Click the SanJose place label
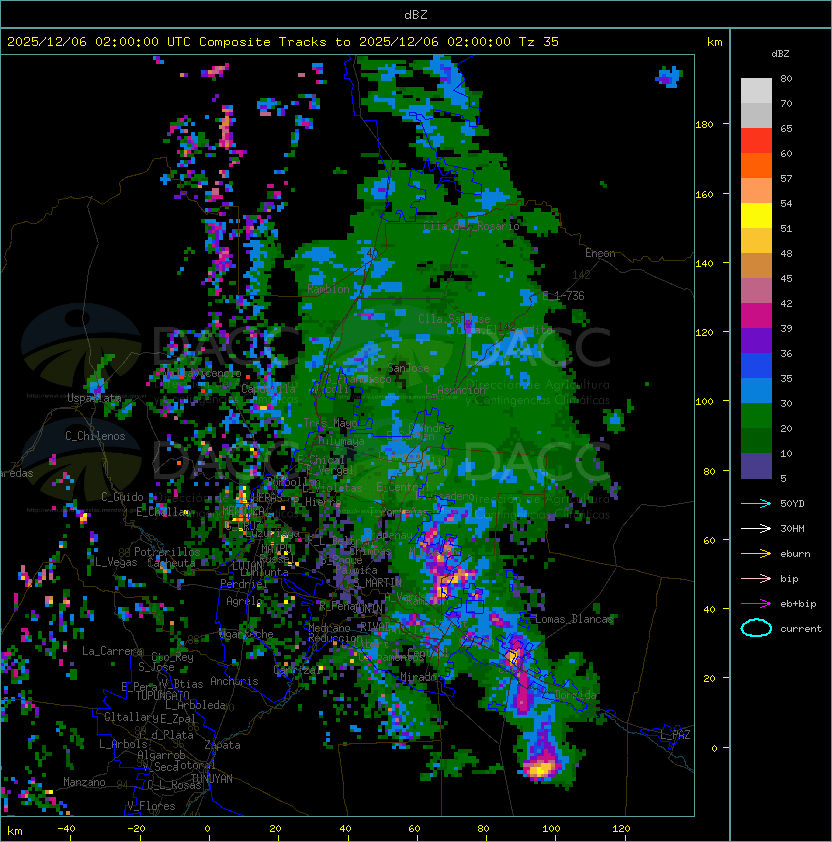 [408, 368]
